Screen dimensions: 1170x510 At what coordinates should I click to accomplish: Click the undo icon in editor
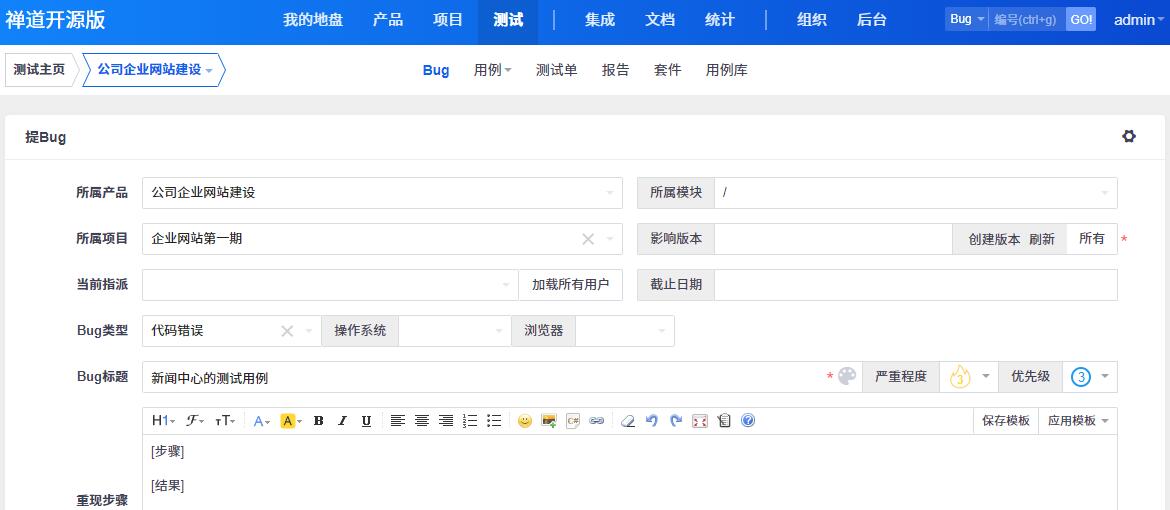pyautogui.click(x=652, y=421)
